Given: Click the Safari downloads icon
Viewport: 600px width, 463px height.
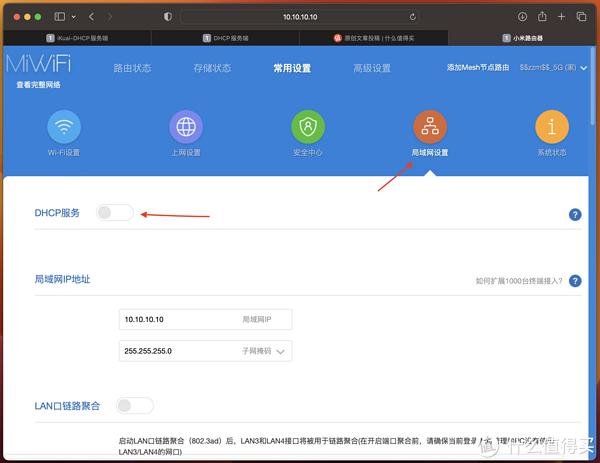Looking at the screenshot, I should tap(523, 17).
